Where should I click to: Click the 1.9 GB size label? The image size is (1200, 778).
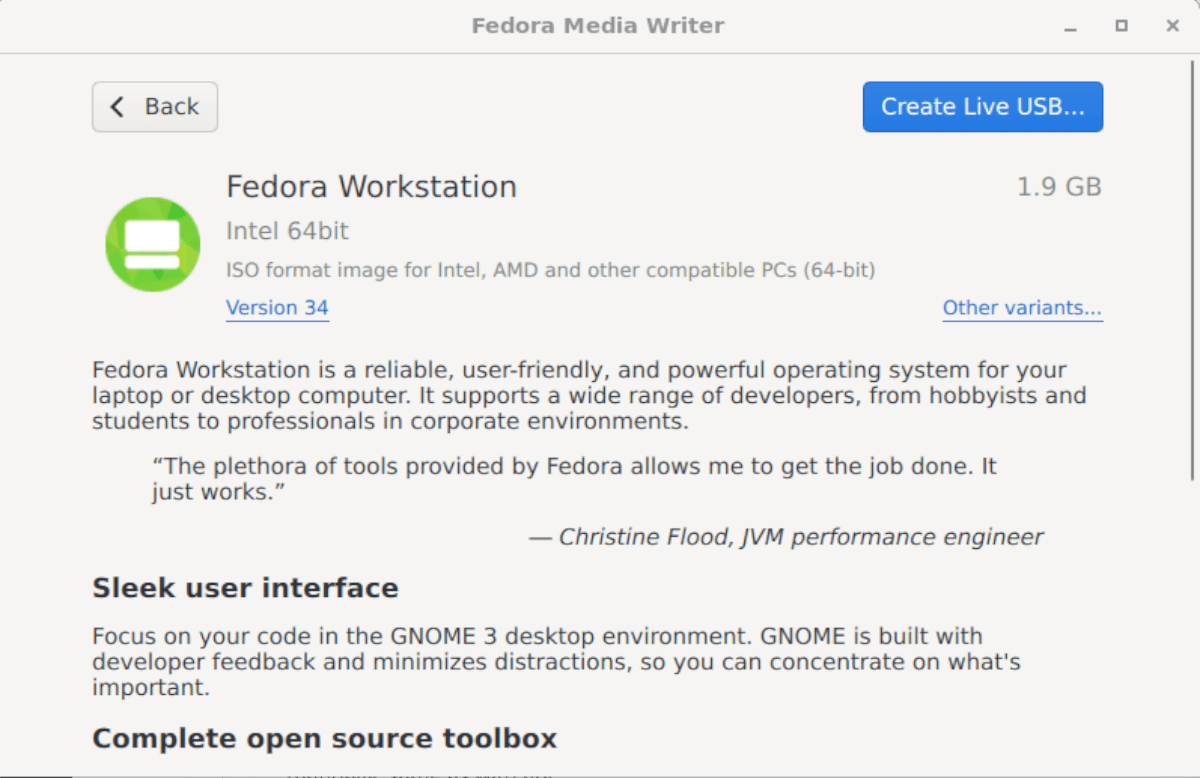[1059, 186]
